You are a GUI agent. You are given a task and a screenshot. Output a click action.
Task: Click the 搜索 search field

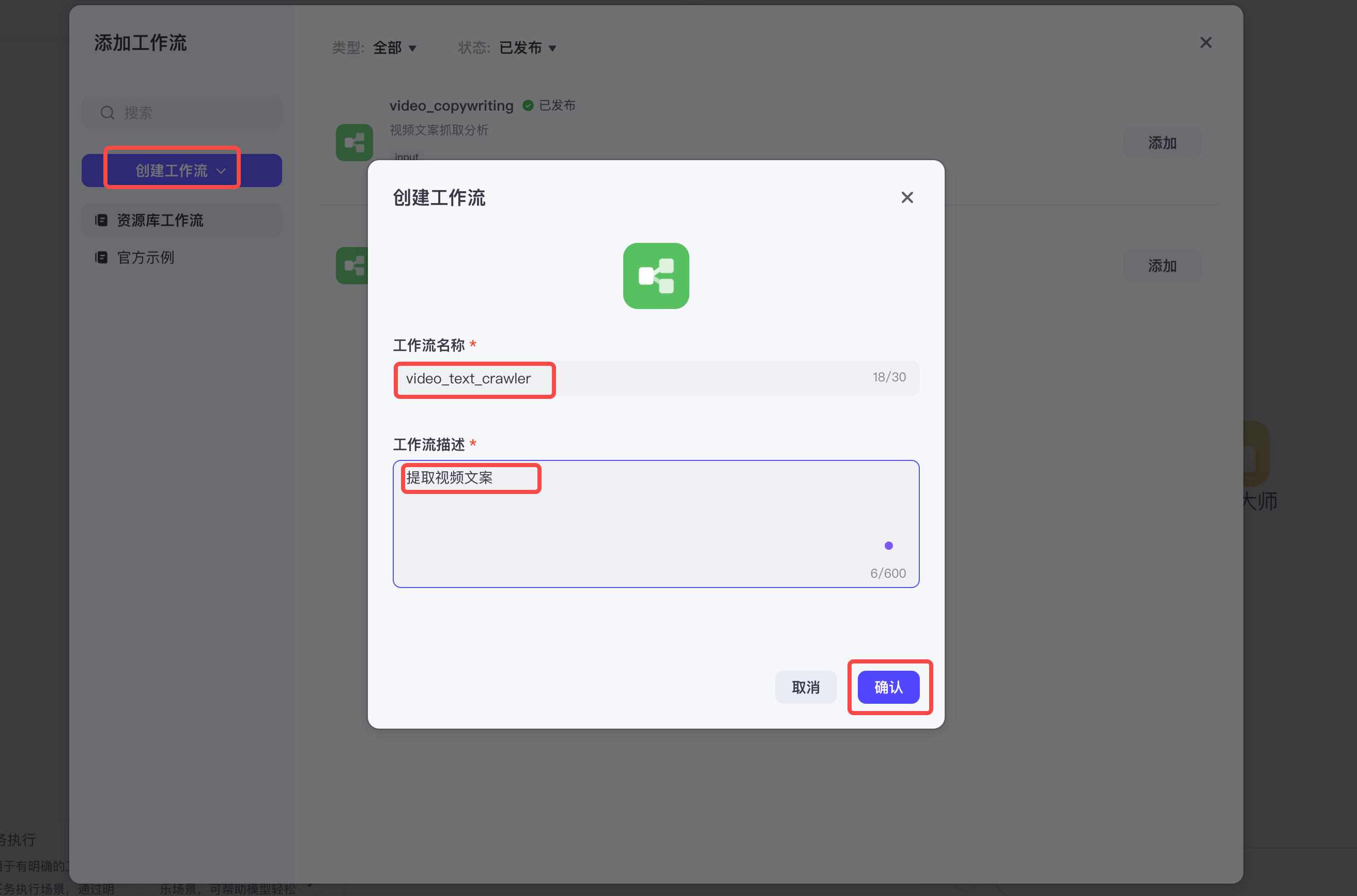point(182,113)
